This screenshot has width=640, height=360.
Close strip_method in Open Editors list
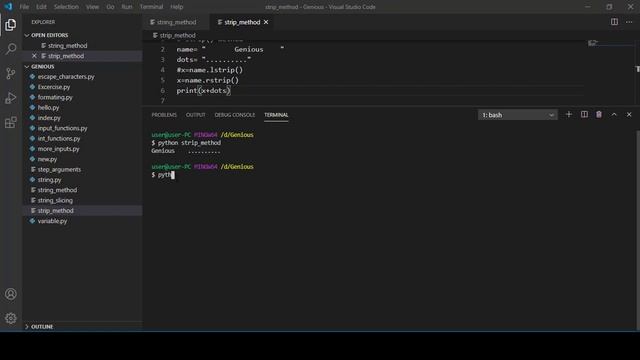point(34,56)
